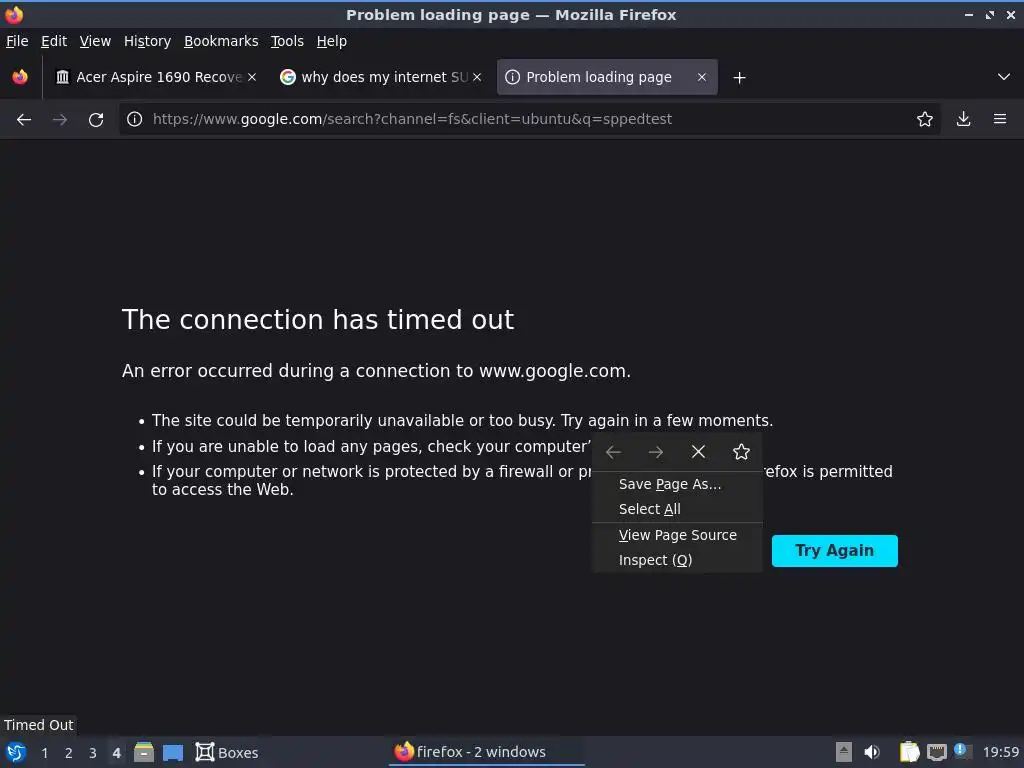This screenshot has width=1024, height=768.
Task: Open the network status tray icon
Action: (937, 752)
